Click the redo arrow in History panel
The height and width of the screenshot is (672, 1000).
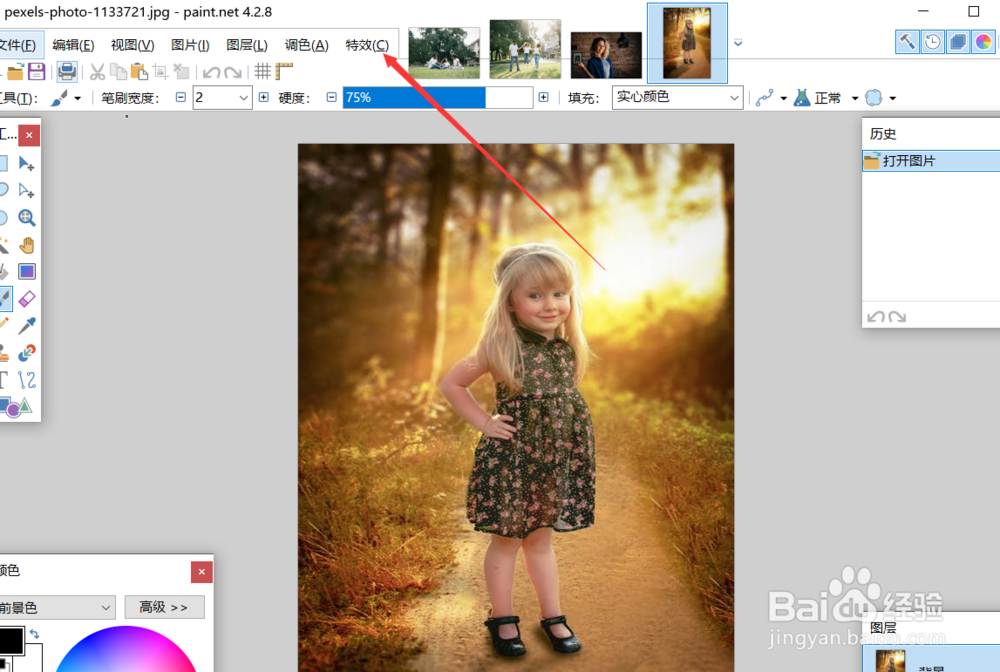coord(897,317)
